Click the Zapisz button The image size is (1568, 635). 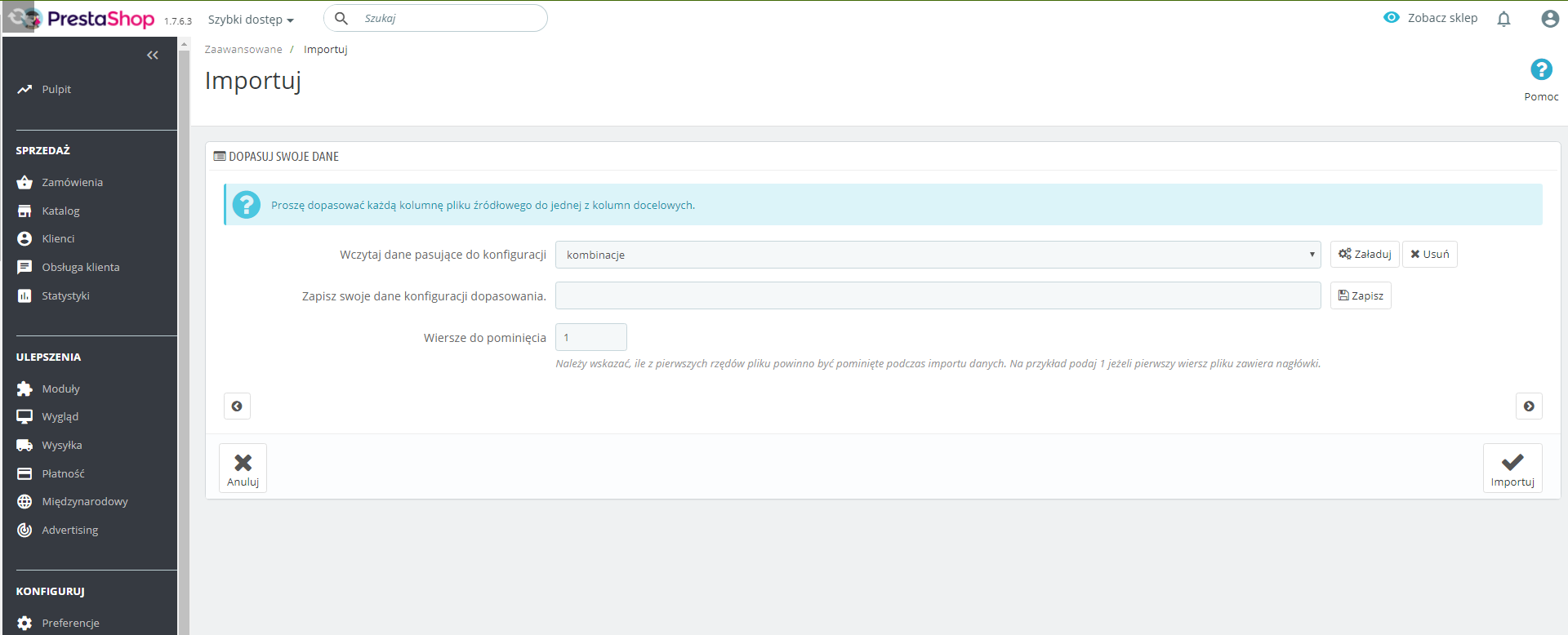click(1361, 295)
